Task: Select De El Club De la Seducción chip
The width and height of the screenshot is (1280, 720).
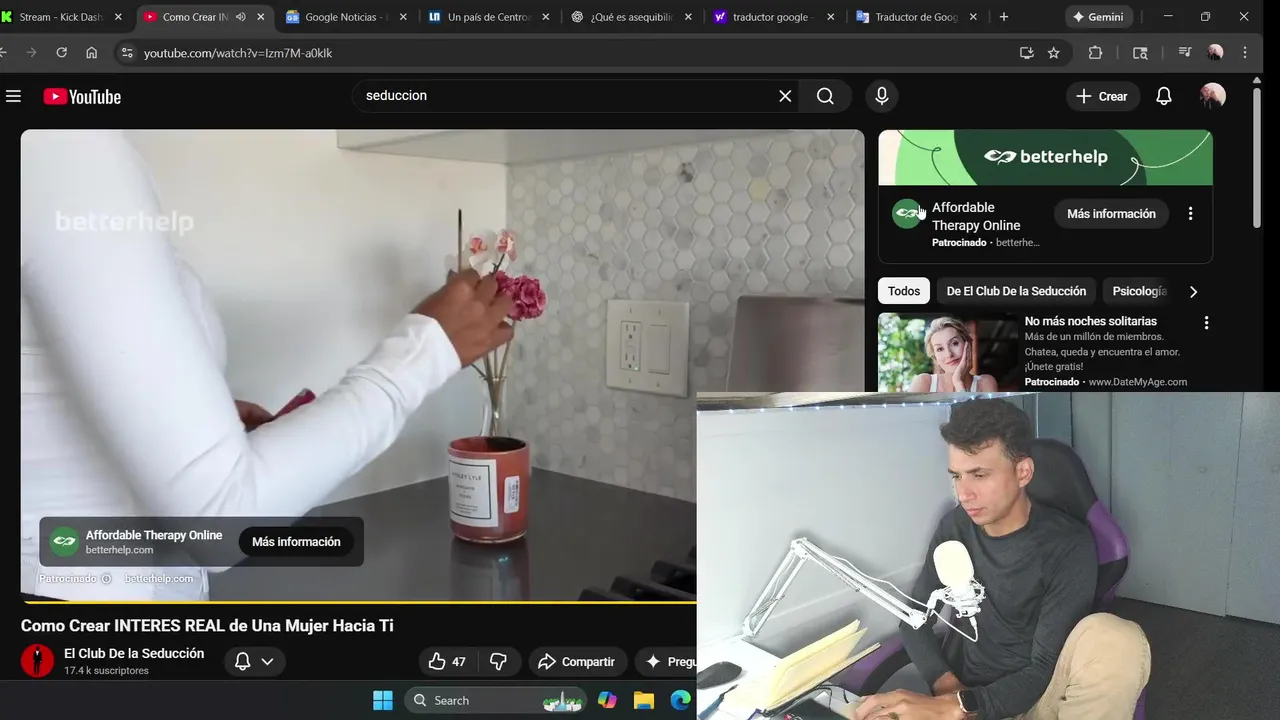Action: tap(1016, 291)
